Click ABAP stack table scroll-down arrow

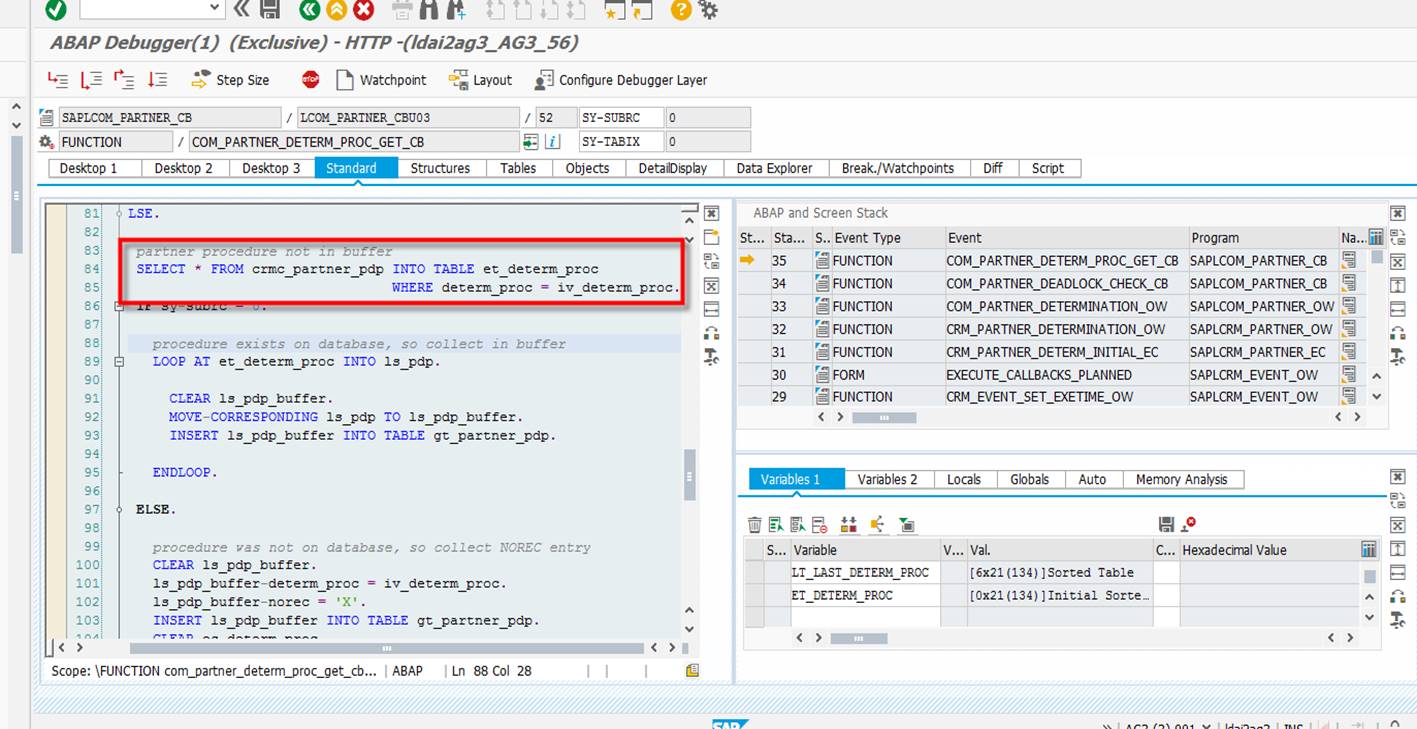[x=1376, y=396]
